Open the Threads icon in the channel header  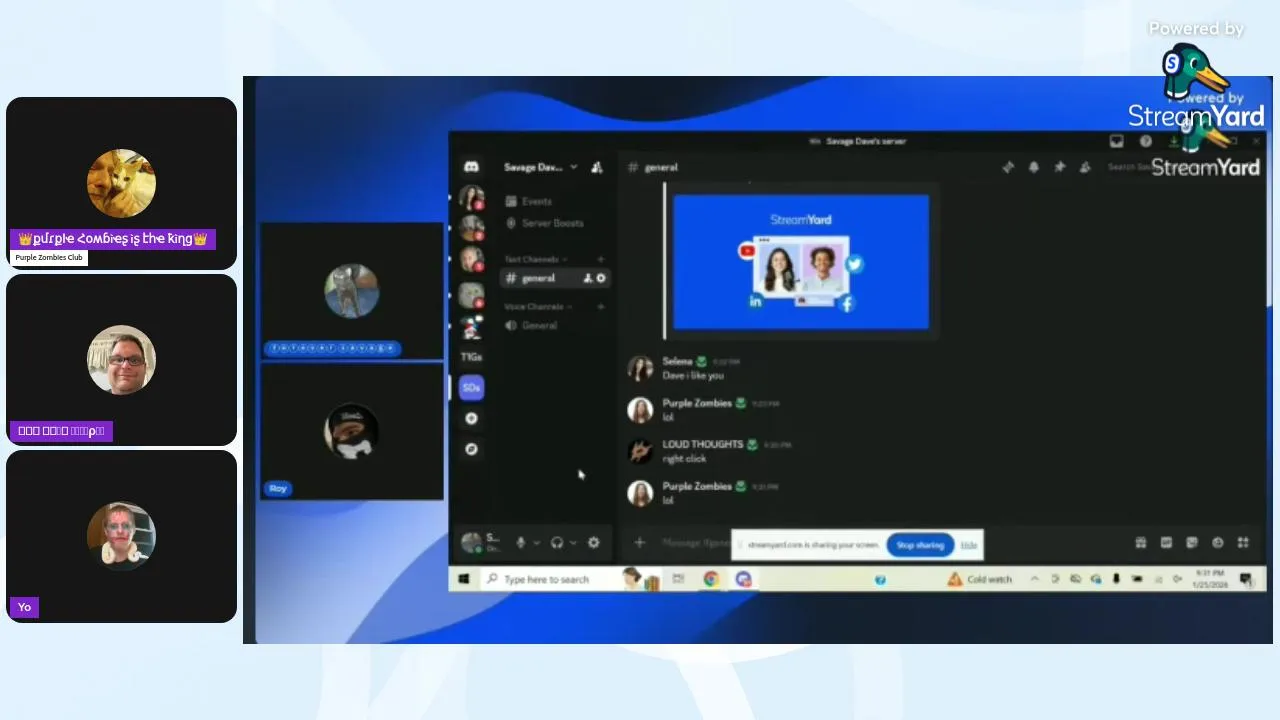(1008, 167)
